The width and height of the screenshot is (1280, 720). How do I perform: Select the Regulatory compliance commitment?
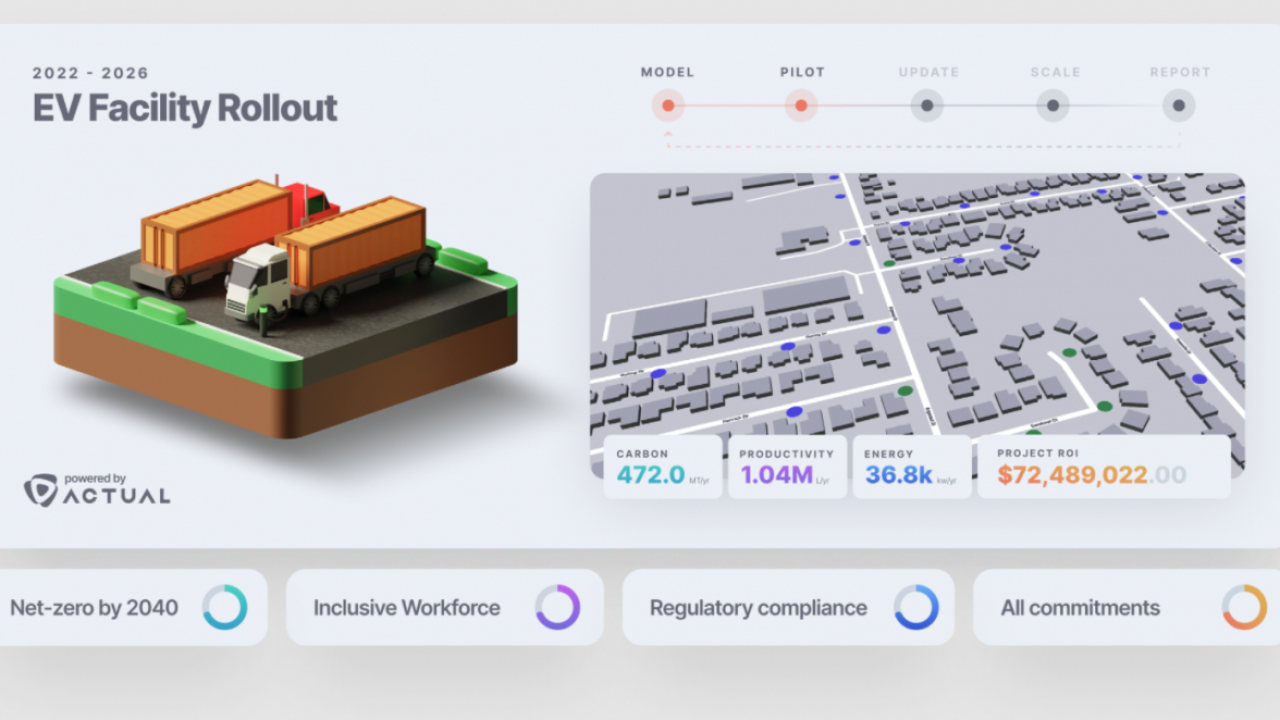click(x=788, y=607)
